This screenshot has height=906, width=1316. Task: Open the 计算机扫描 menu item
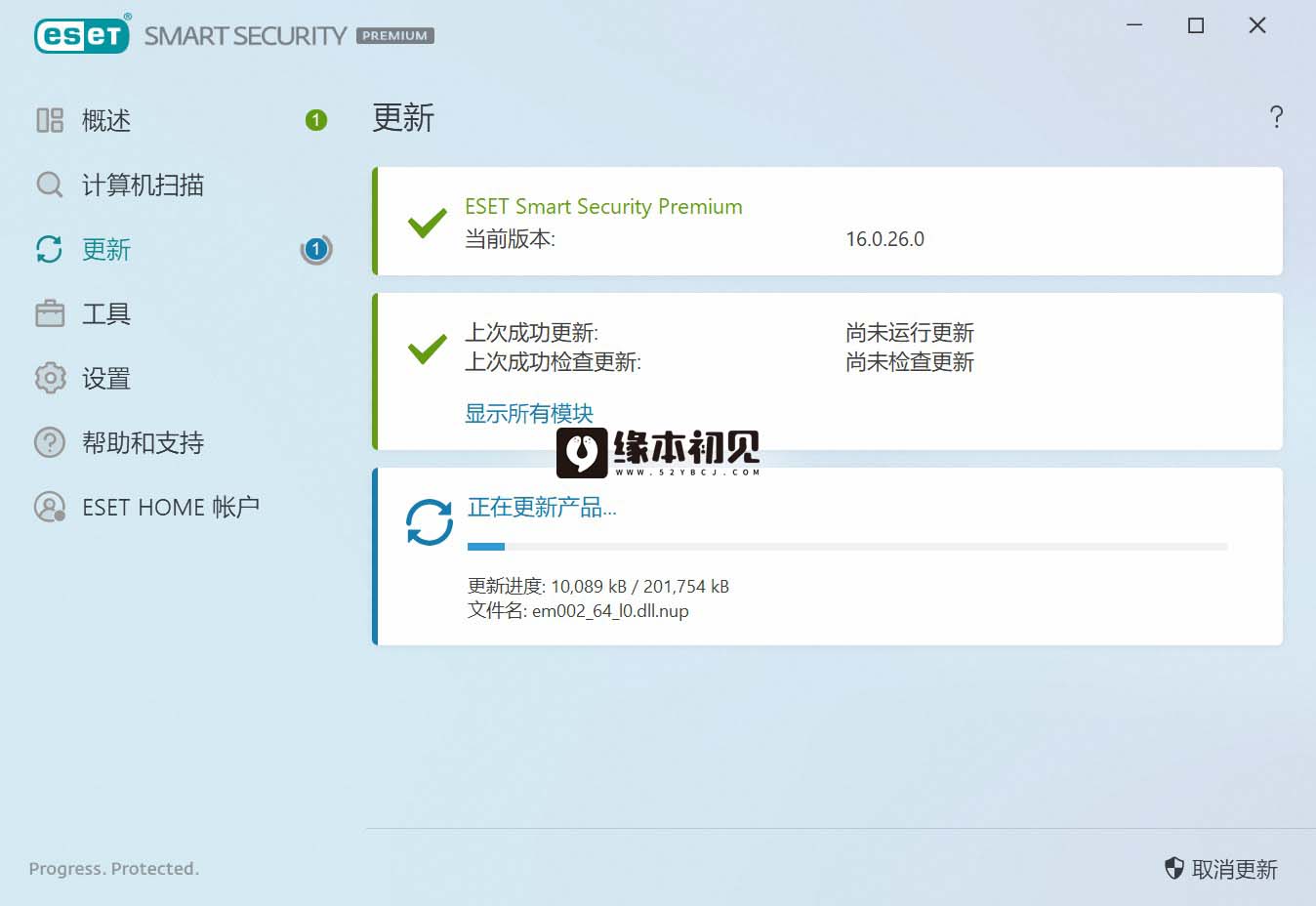(143, 185)
